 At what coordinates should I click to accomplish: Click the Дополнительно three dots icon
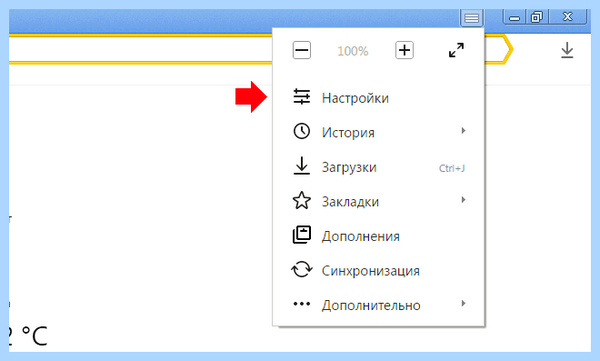tap(302, 304)
